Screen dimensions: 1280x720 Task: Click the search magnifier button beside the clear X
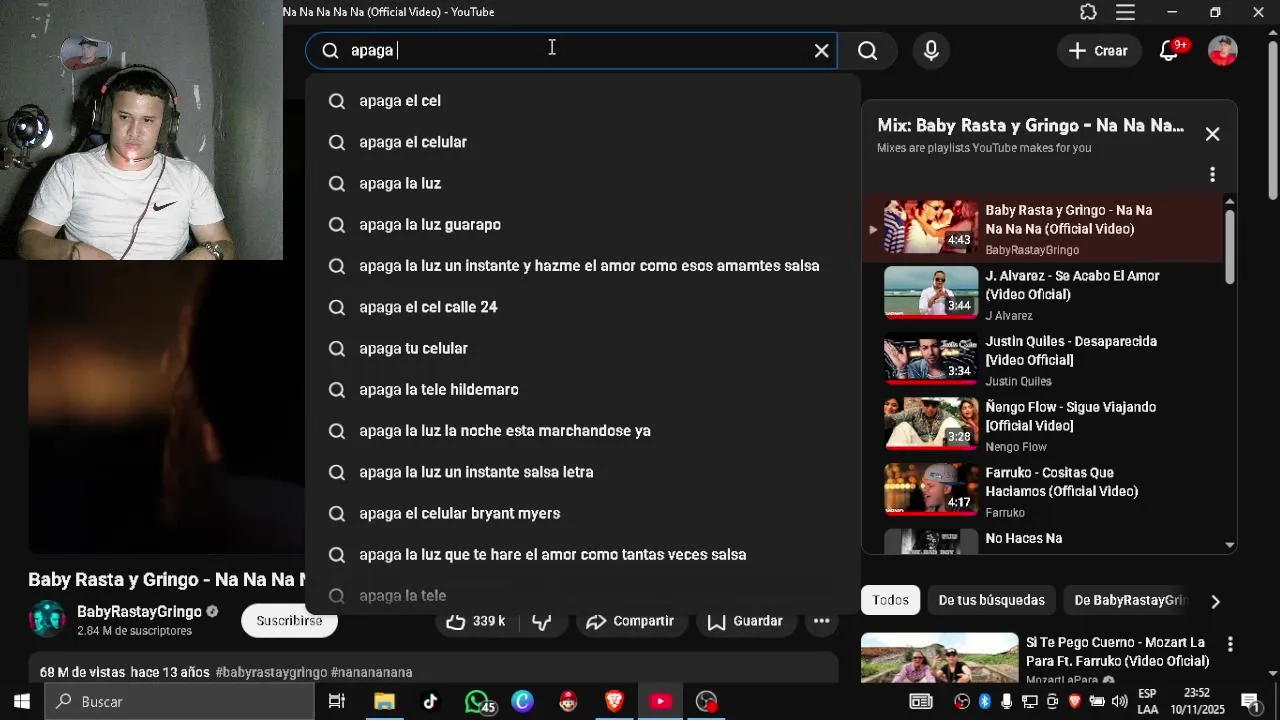(x=867, y=51)
